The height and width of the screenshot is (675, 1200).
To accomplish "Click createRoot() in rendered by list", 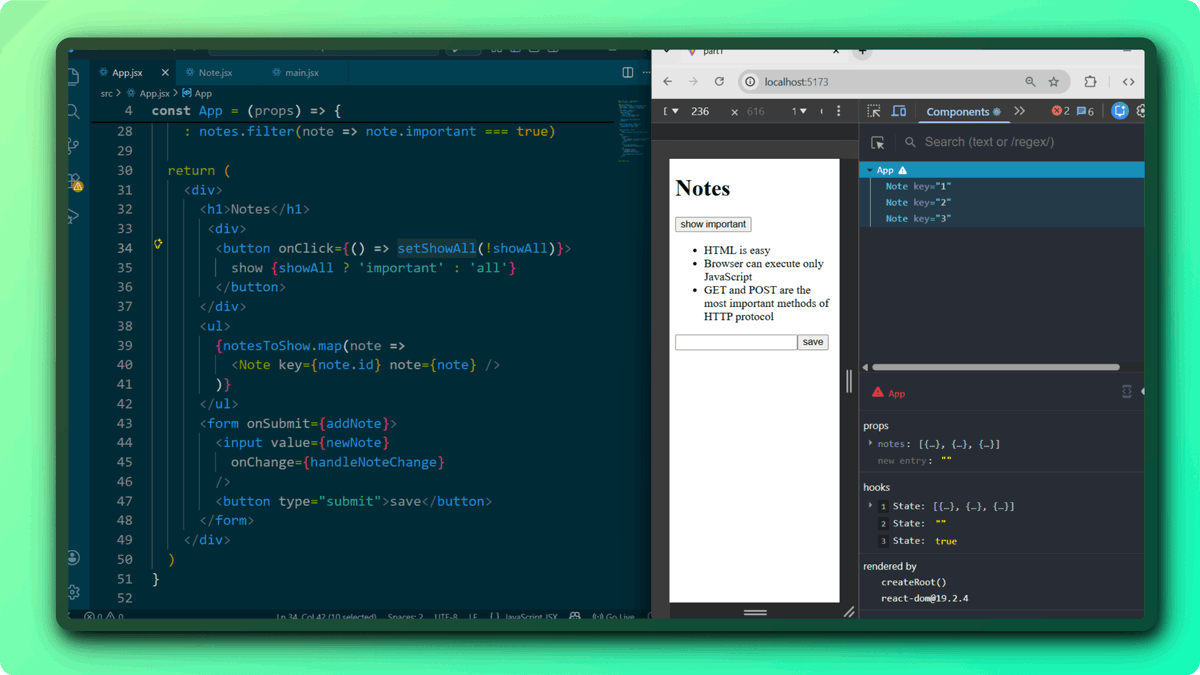I will (x=913, y=582).
